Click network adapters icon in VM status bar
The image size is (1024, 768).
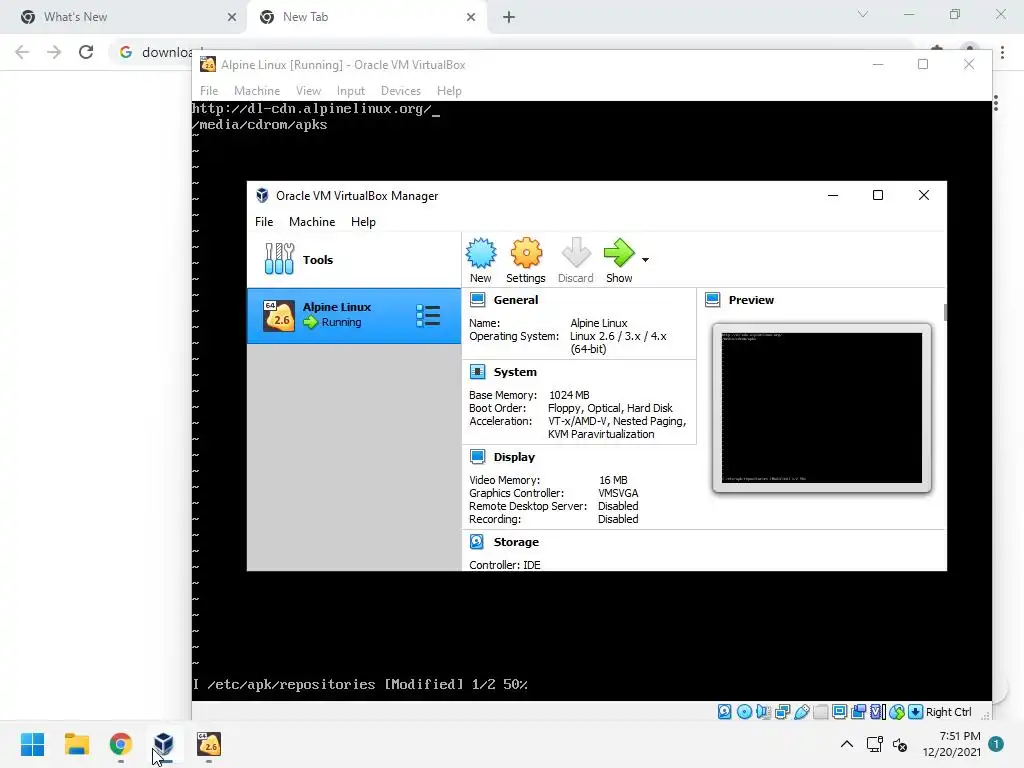[x=782, y=712]
